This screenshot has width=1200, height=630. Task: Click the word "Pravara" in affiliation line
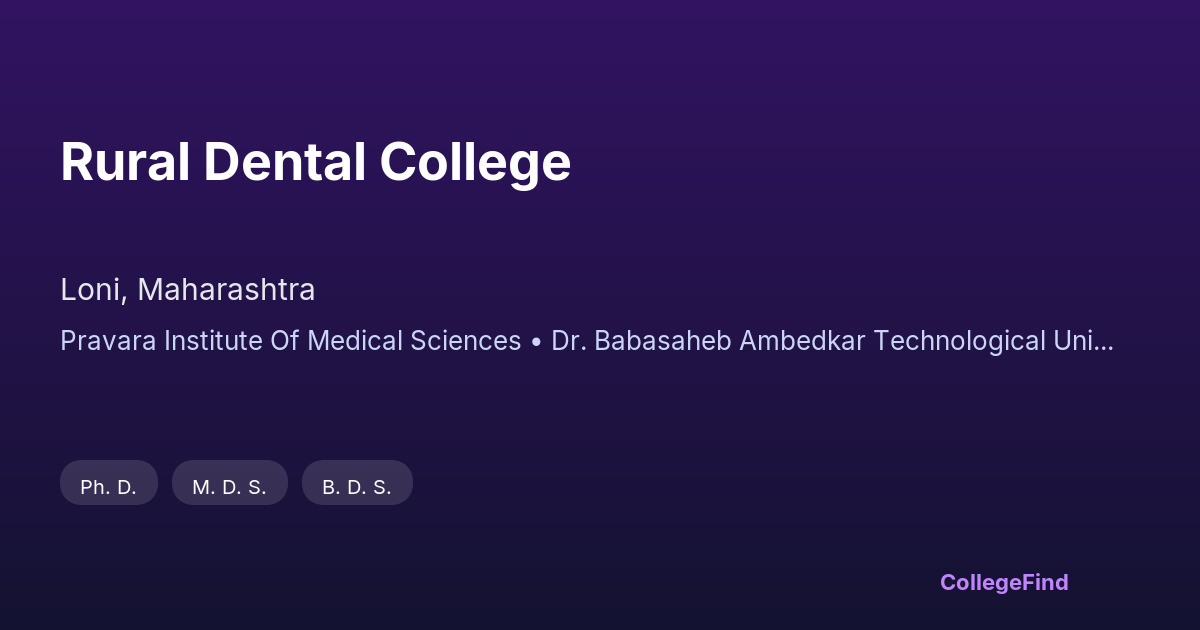108,341
